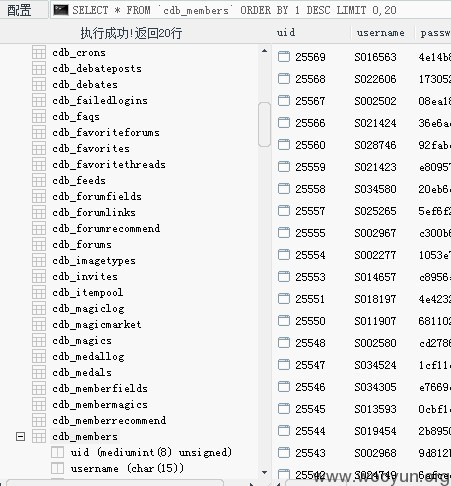Click the row icon for uid 25554
Image resolution: width=451 pixels, height=486 pixels.
pyautogui.click(x=284, y=255)
